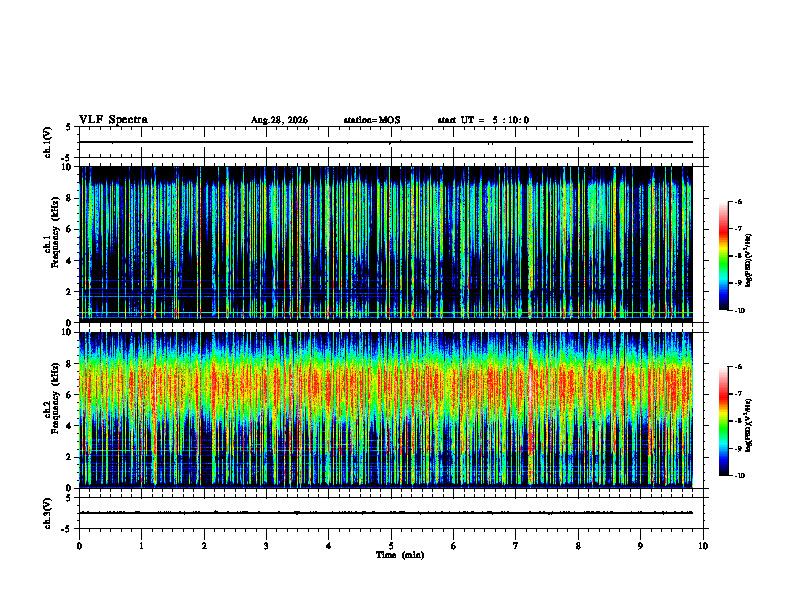Click the start UT time label
Image resolution: width=792 pixels, height=612 pixels.
click(483, 120)
